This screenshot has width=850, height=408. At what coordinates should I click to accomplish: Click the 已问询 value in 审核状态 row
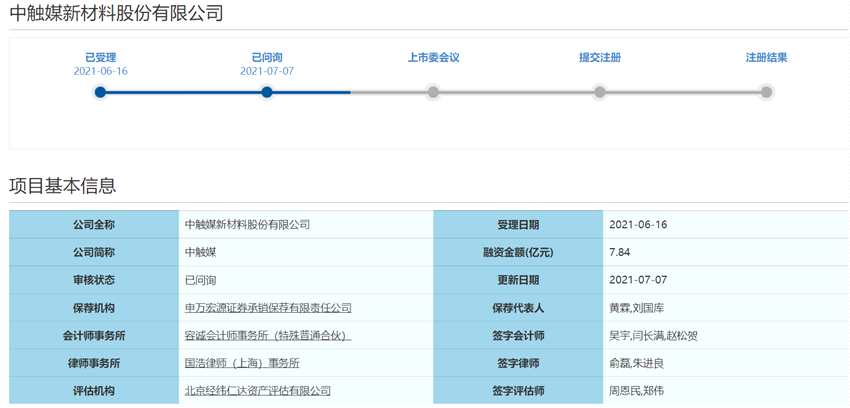[201, 280]
